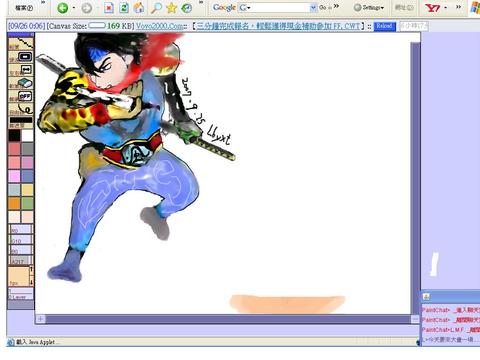Refresh the page with Refresh icon
This screenshot has width=480, height=360.
click(124, 8)
